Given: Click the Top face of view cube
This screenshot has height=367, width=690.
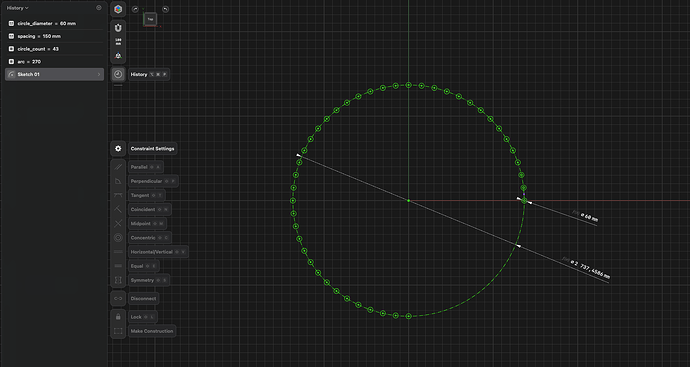Looking at the screenshot, I should point(150,19).
